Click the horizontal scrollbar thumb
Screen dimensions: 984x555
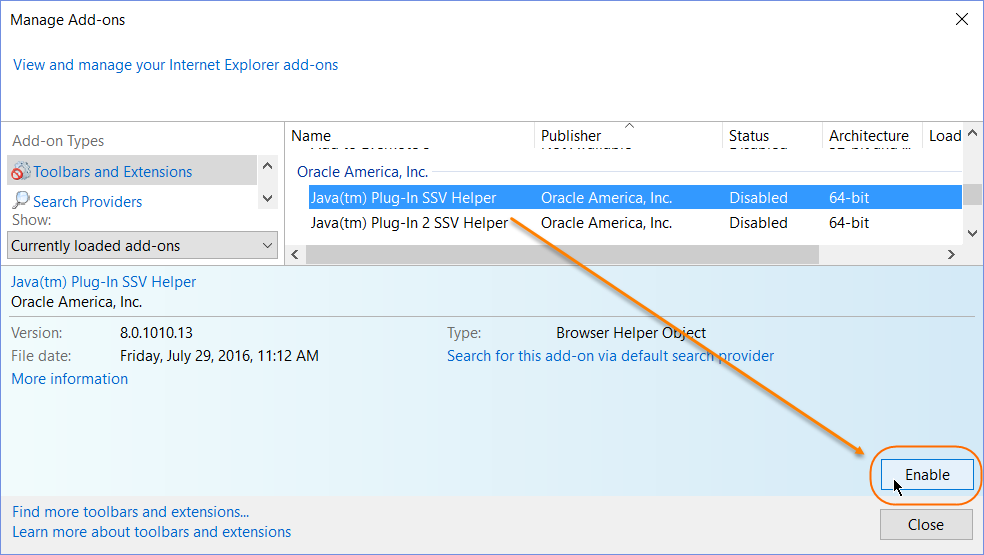pos(562,254)
